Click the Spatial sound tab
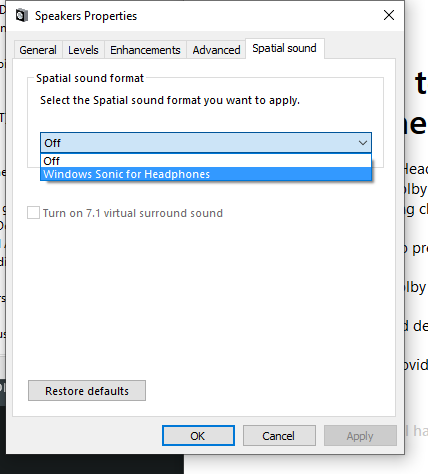 (284, 48)
